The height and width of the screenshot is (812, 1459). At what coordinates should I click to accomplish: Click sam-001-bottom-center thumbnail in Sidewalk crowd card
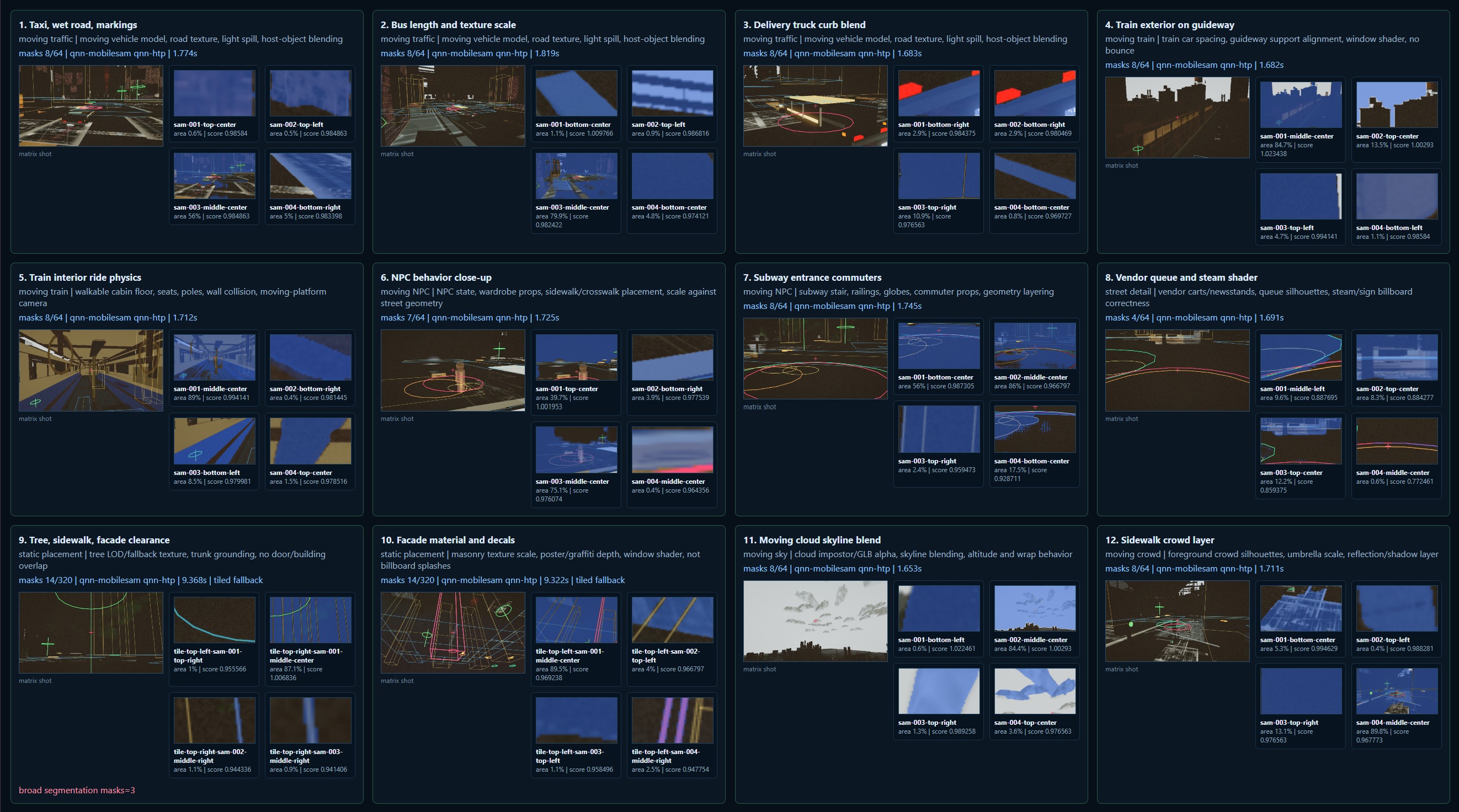pyautogui.click(x=1301, y=608)
